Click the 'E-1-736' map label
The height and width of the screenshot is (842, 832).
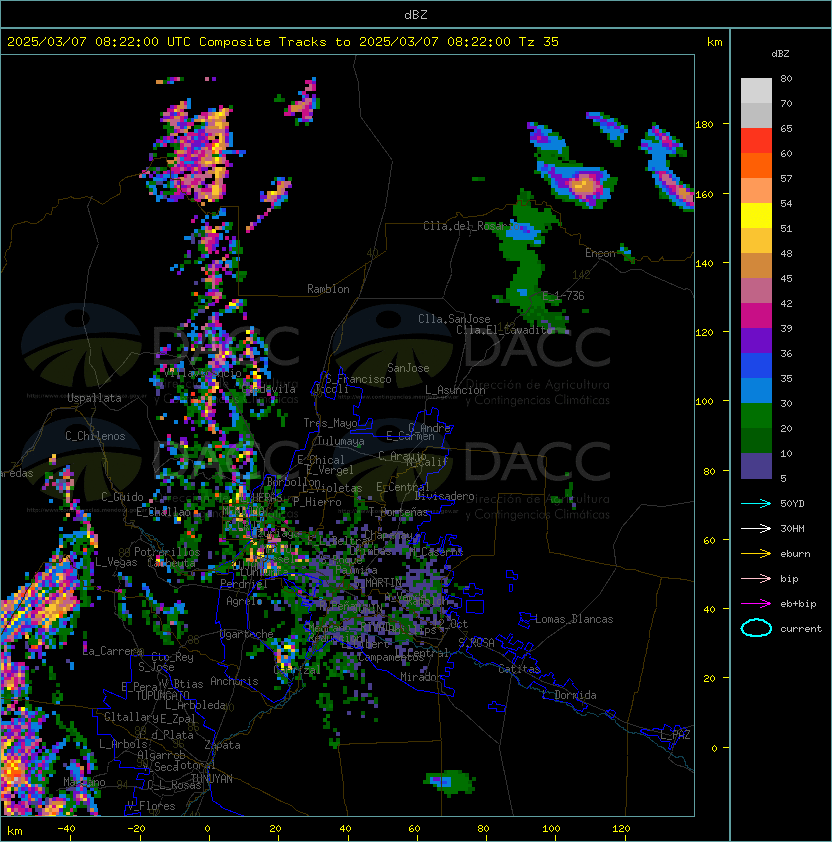[563, 296]
